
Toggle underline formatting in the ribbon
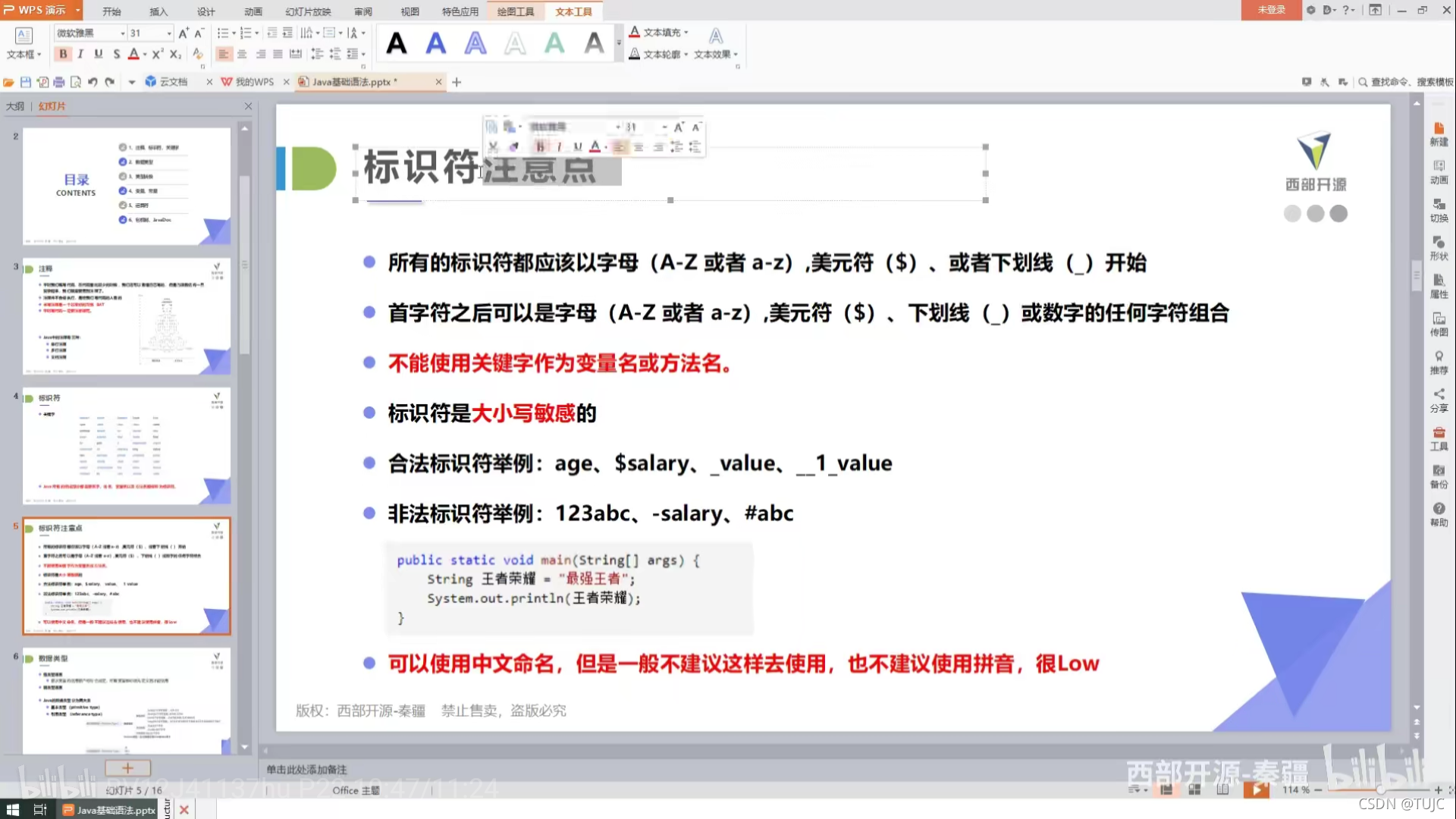[98, 54]
